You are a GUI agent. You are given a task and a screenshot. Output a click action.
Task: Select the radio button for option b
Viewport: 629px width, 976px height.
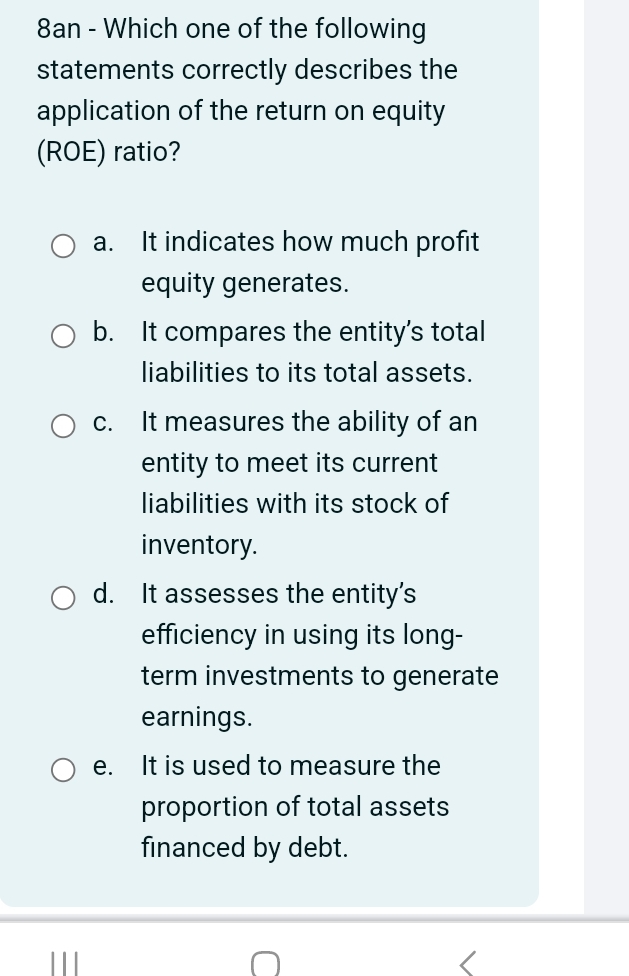pos(64,337)
